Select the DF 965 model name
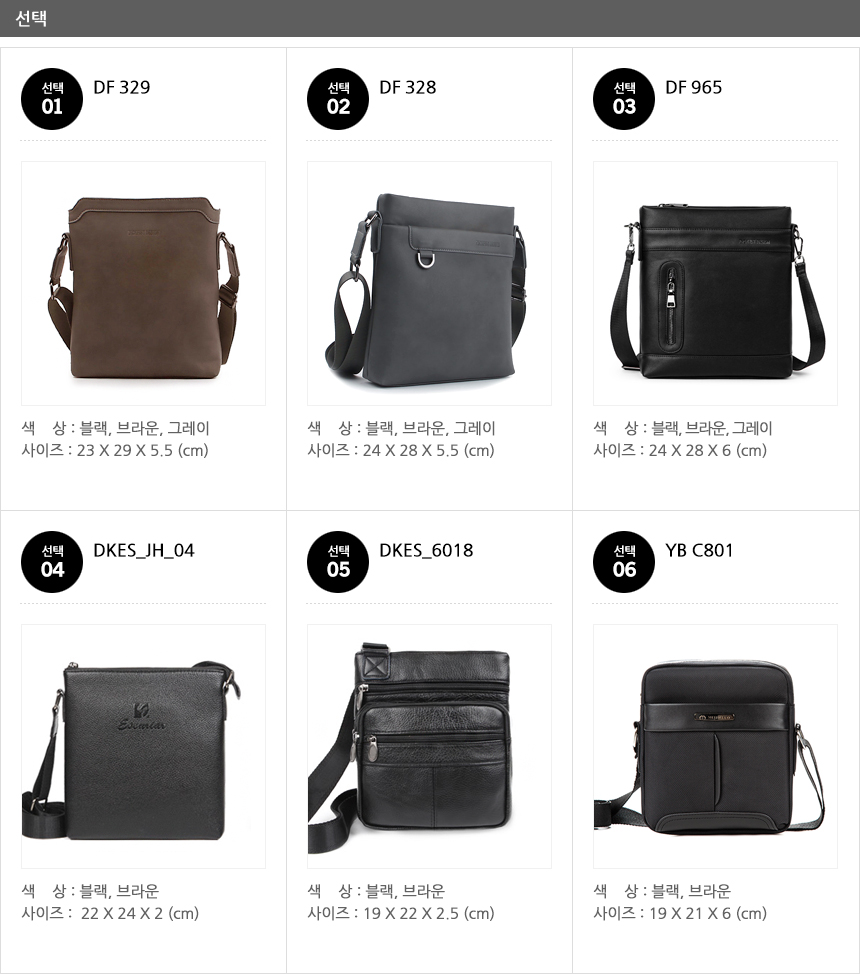860x974 pixels. (693, 88)
